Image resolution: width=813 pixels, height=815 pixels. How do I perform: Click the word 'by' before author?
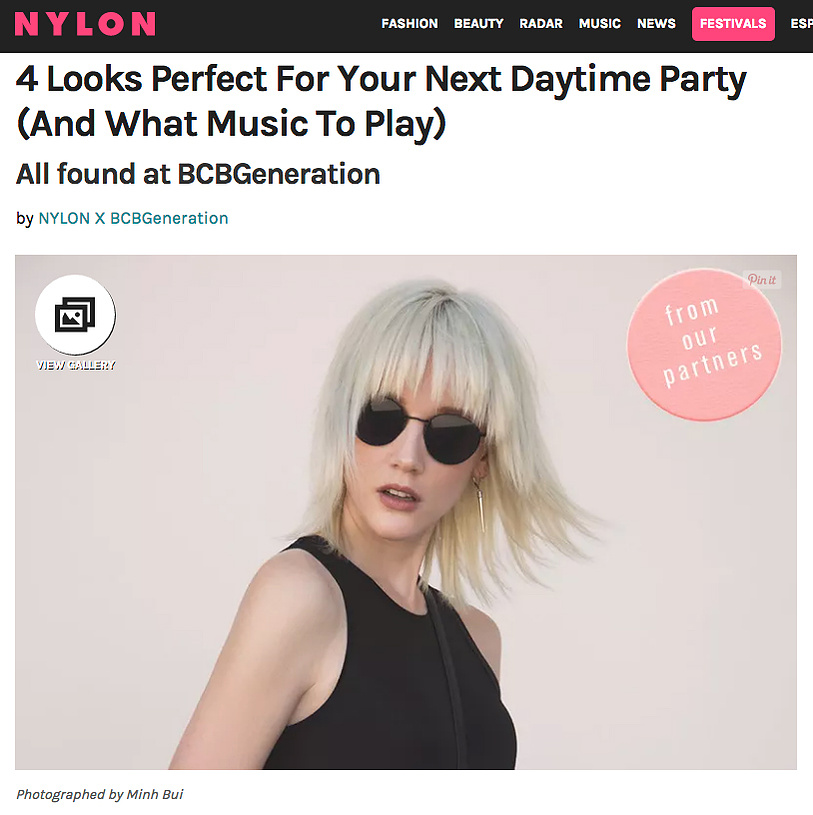pyautogui.click(x=24, y=218)
